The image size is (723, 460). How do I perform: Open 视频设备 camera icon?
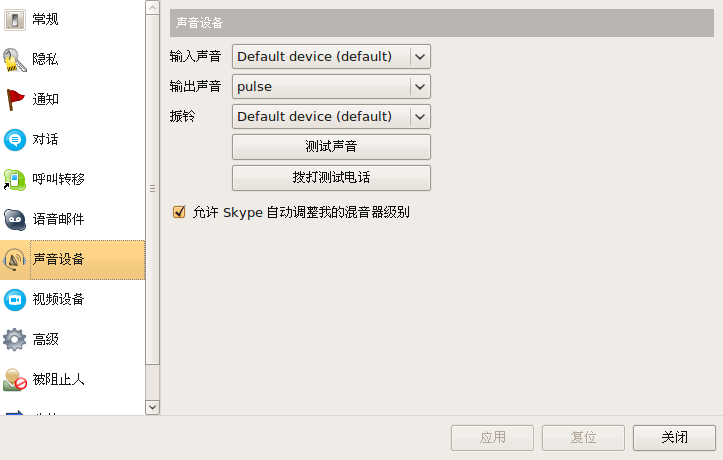tap(15, 300)
